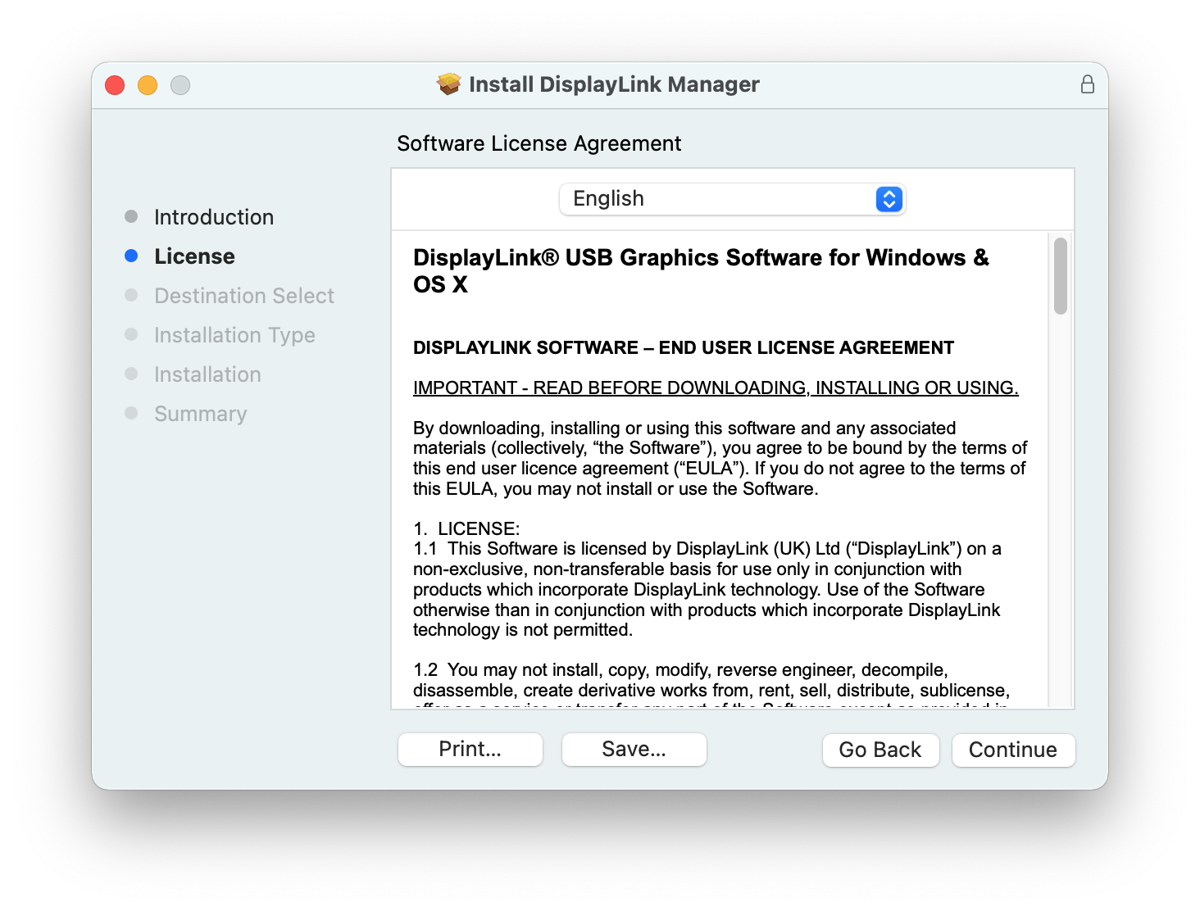Click the blue dot beside License step
1200x911 pixels.
(131, 256)
